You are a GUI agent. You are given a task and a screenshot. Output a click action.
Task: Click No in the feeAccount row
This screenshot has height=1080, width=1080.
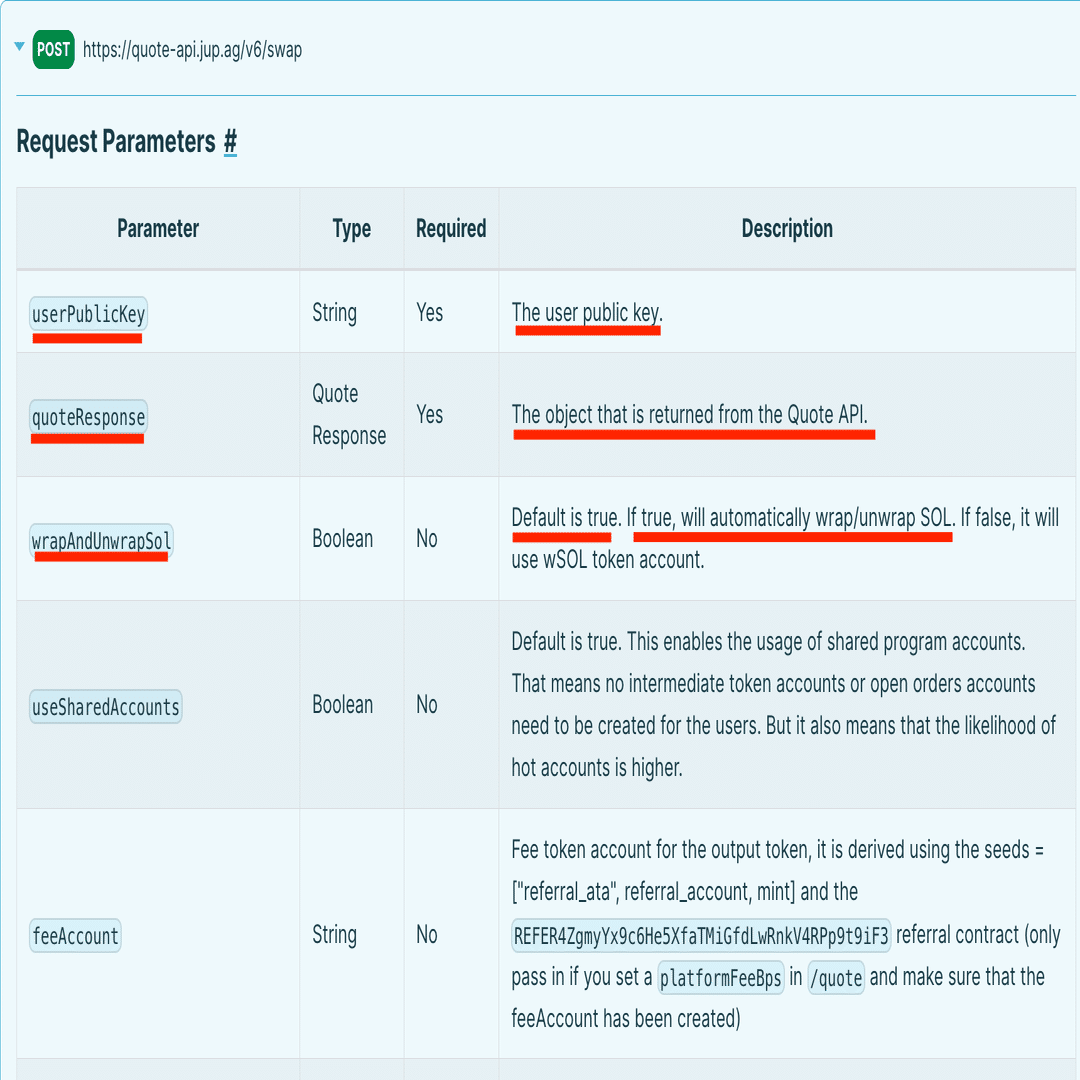click(x=426, y=935)
